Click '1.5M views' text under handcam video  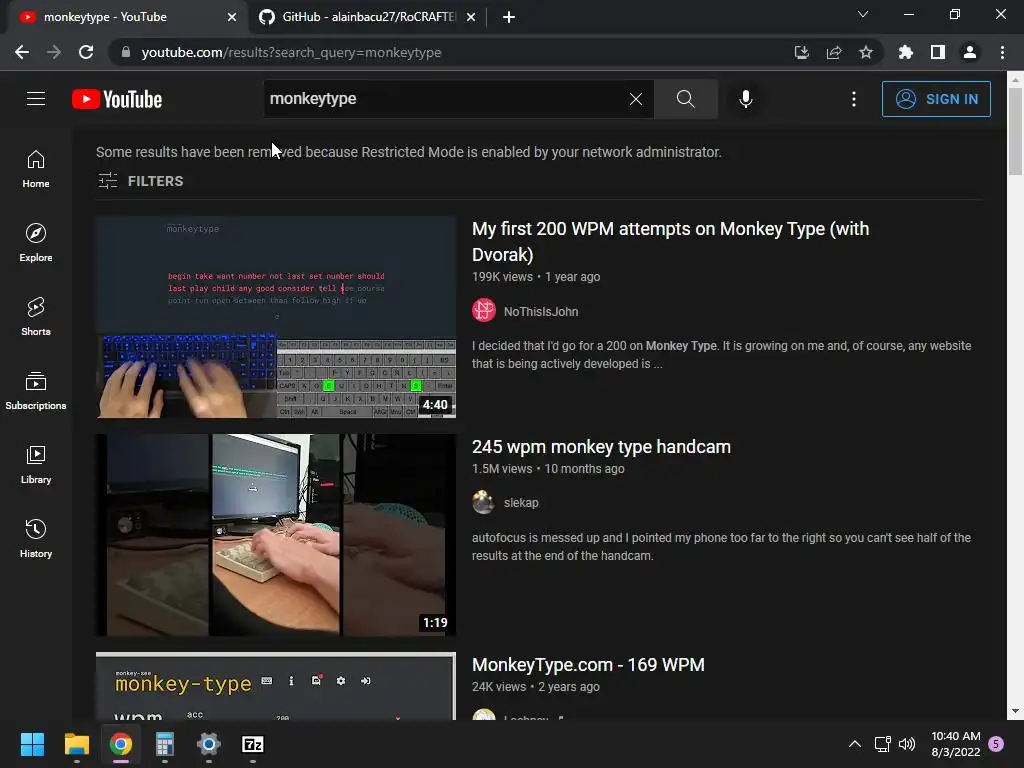(x=502, y=469)
